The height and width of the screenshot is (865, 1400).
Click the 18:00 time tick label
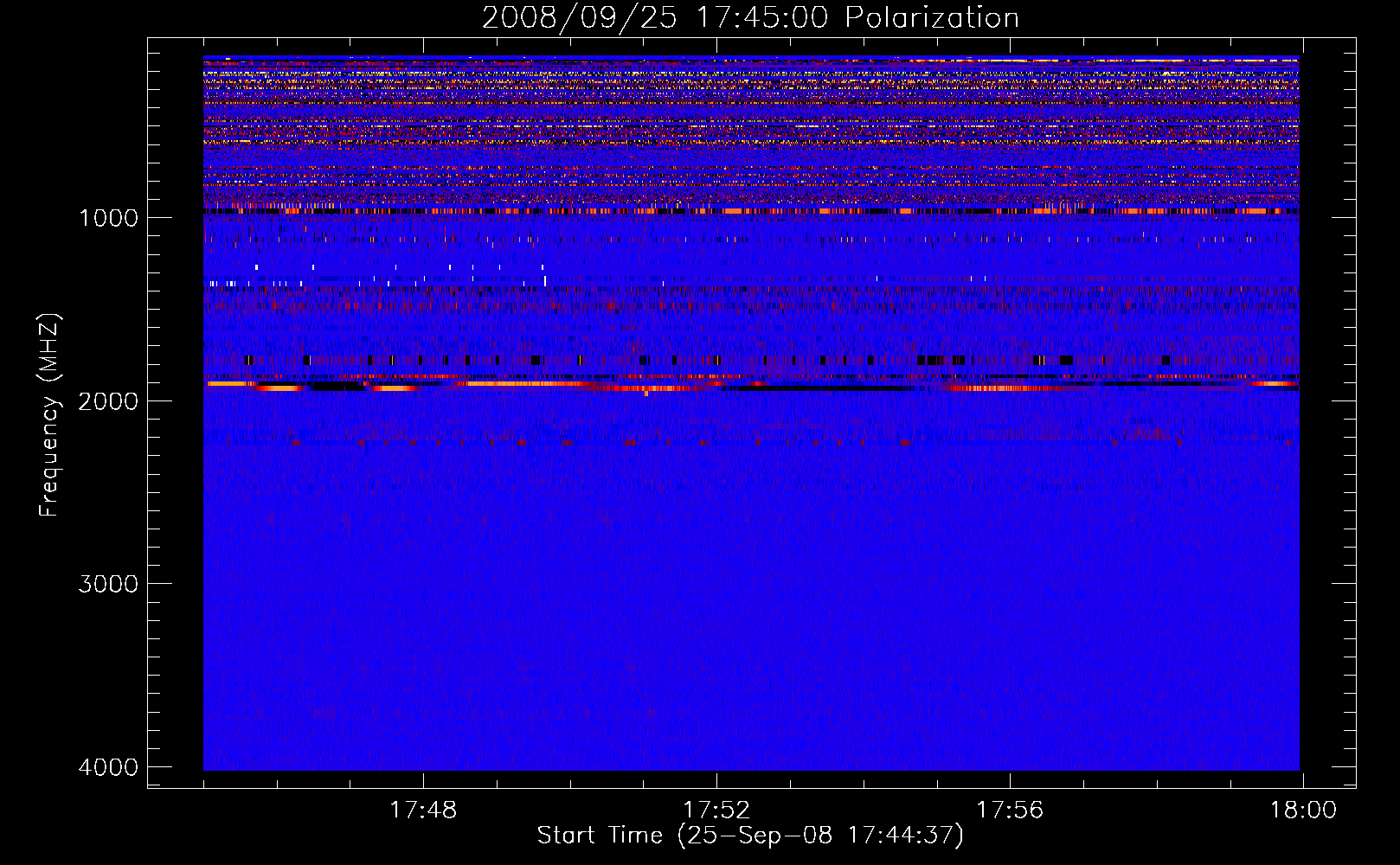pyautogui.click(x=1303, y=811)
